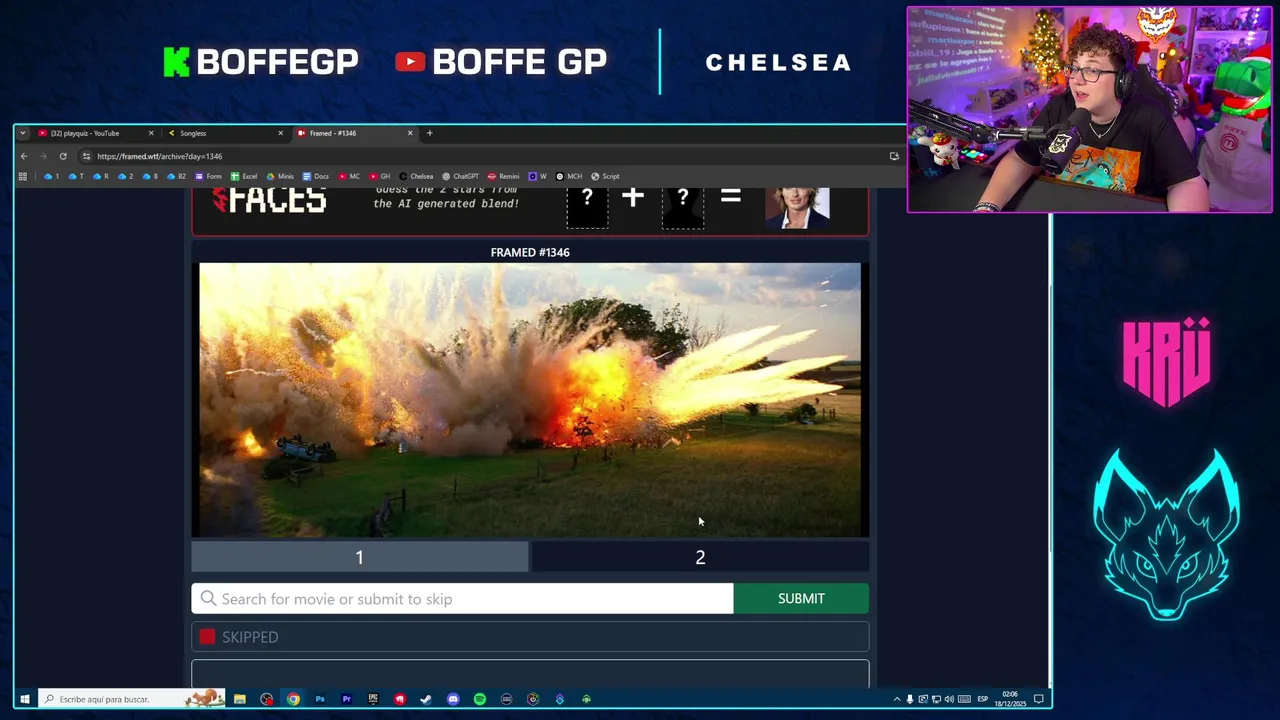The width and height of the screenshot is (1280, 720).
Task: Open File Explorer from taskbar
Action: coord(240,699)
